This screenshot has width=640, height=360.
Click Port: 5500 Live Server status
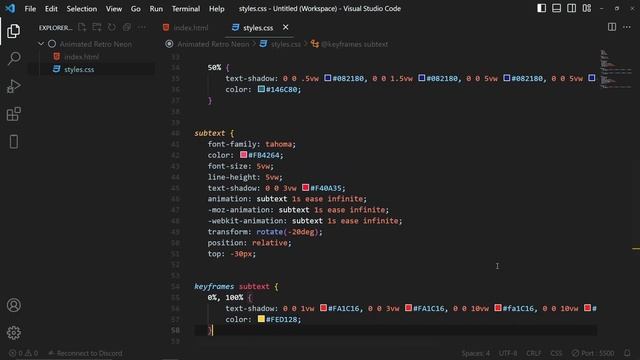click(x=593, y=353)
